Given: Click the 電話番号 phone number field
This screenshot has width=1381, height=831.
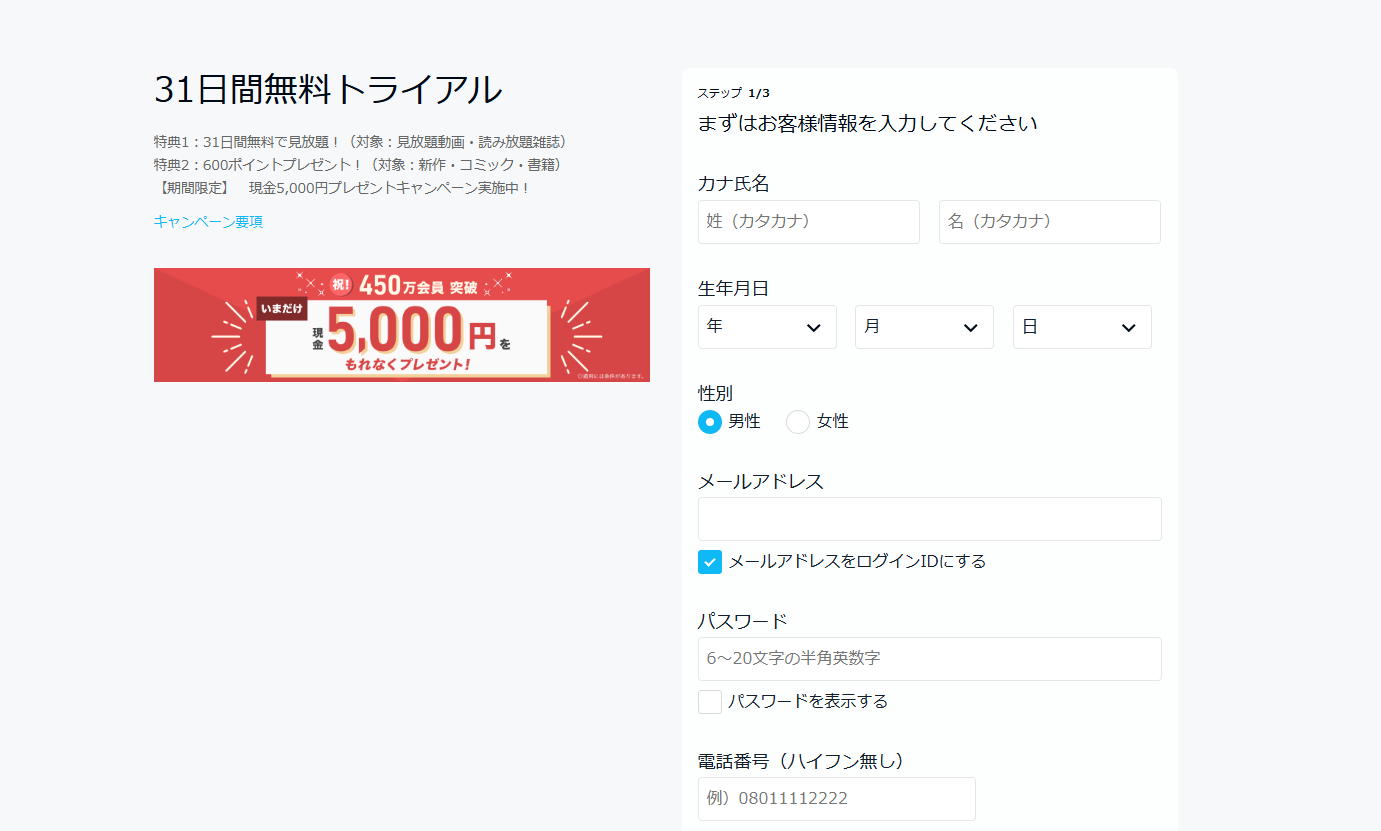Looking at the screenshot, I should (x=836, y=798).
